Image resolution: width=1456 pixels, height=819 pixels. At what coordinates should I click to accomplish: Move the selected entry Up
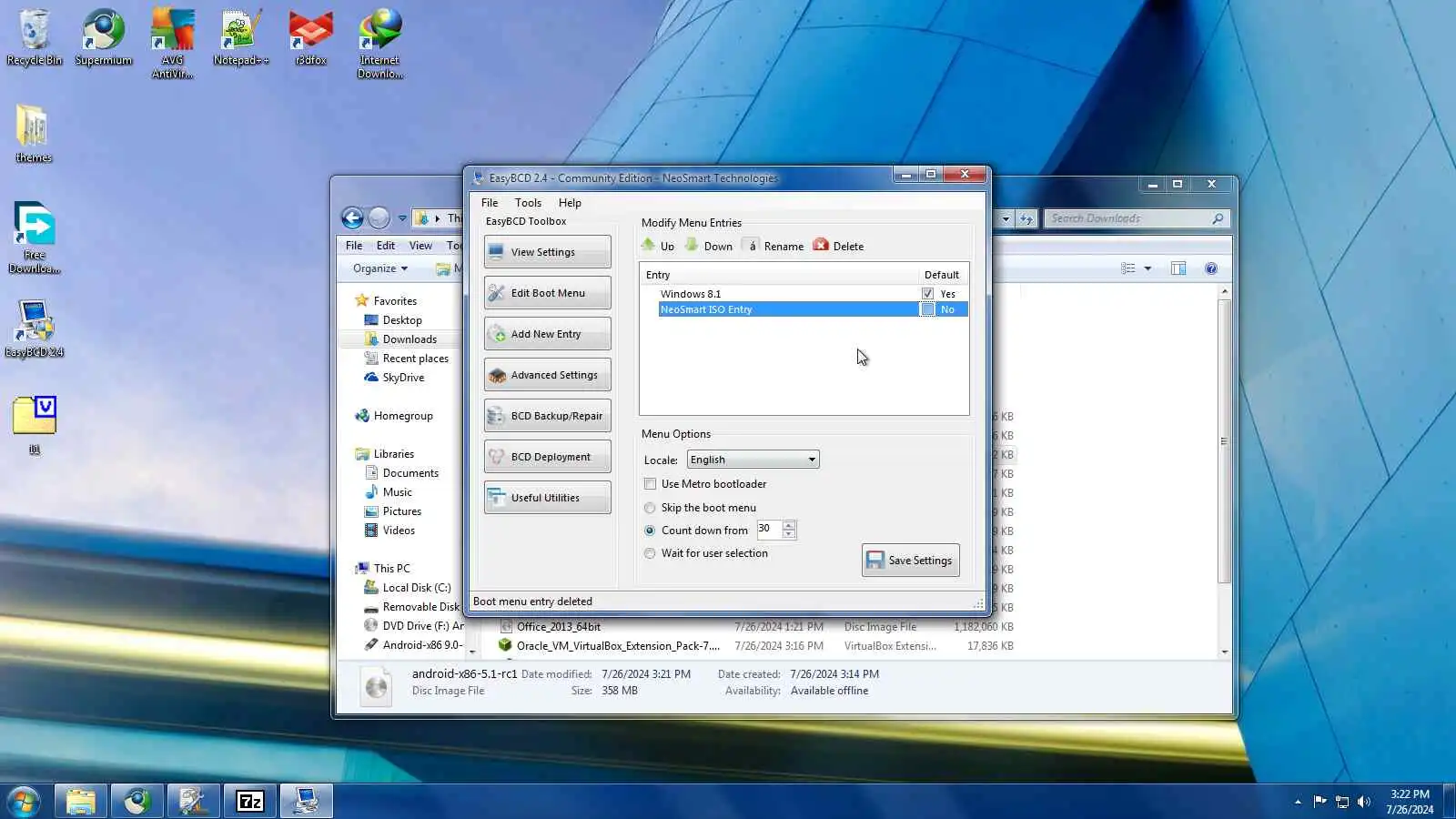(657, 246)
